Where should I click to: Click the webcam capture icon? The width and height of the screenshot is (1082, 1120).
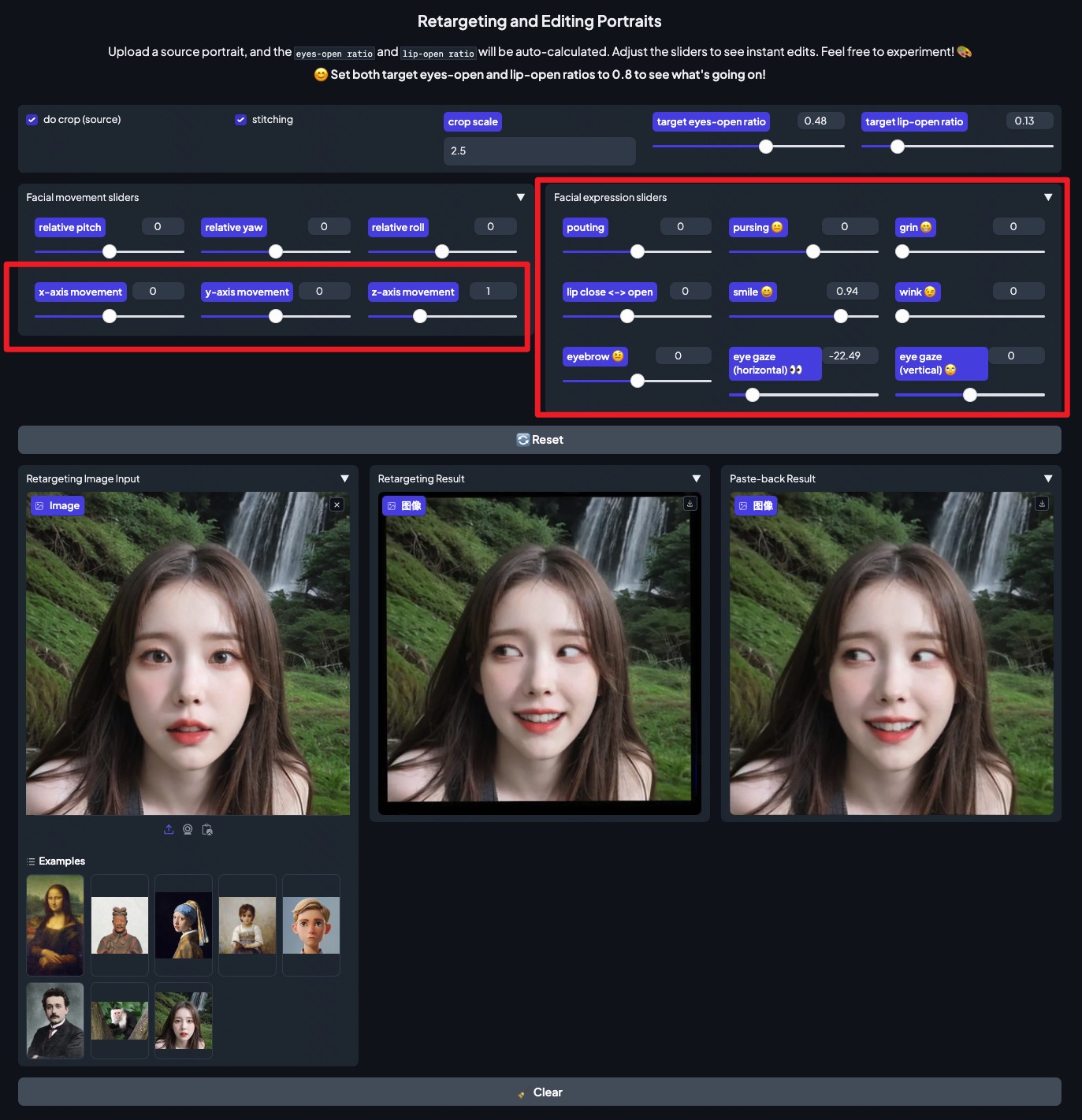[x=188, y=829]
